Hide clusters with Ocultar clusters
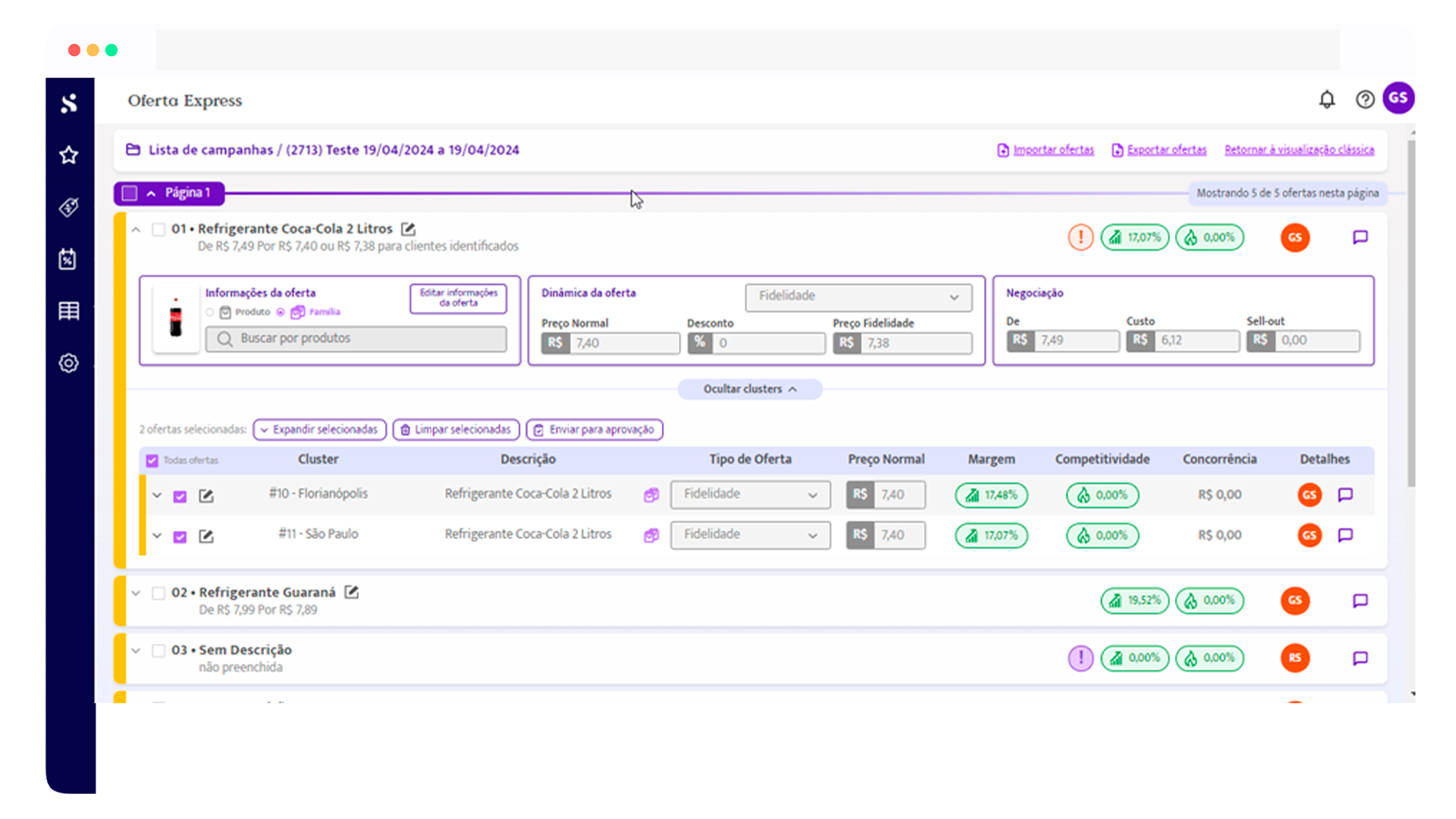 [x=750, y=389]
